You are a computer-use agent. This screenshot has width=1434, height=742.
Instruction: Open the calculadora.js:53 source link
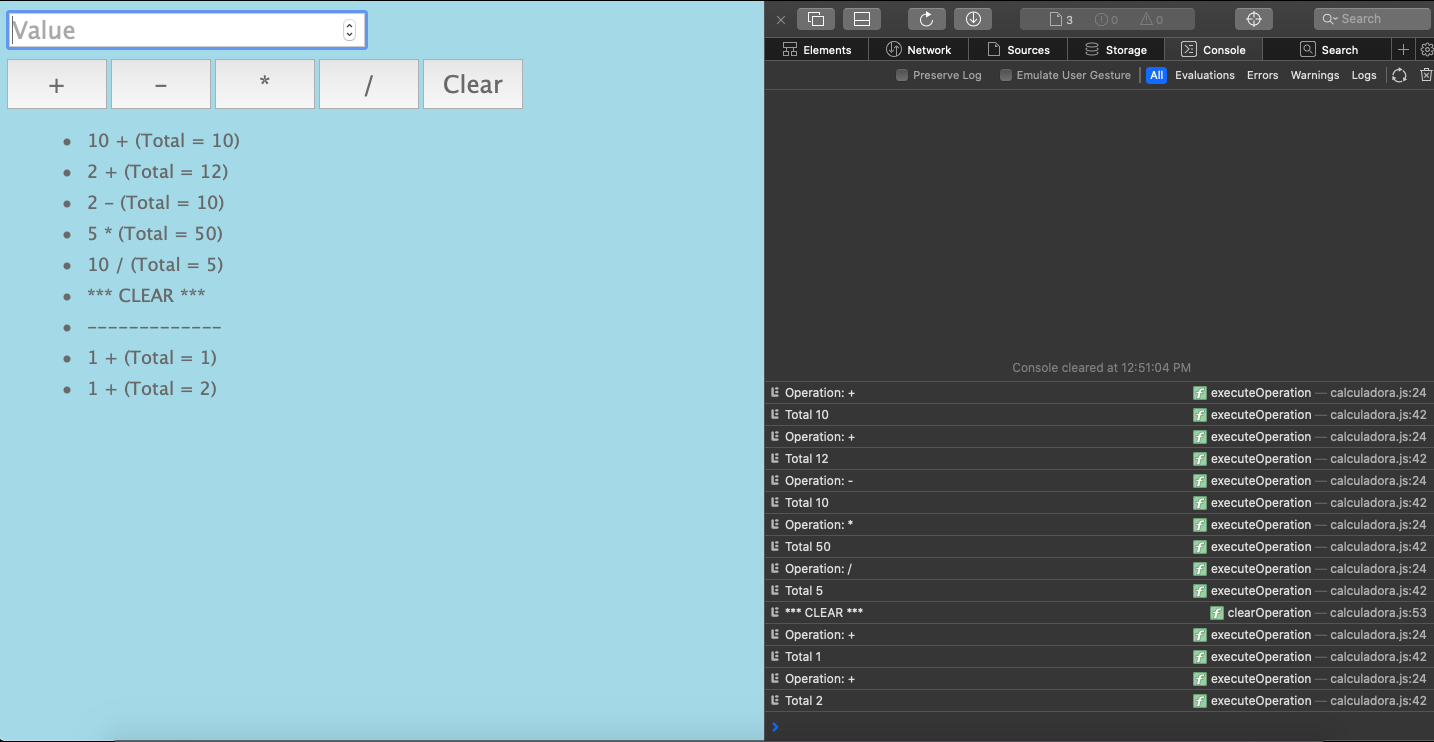pyautogui.click(x=1378, y=612)
